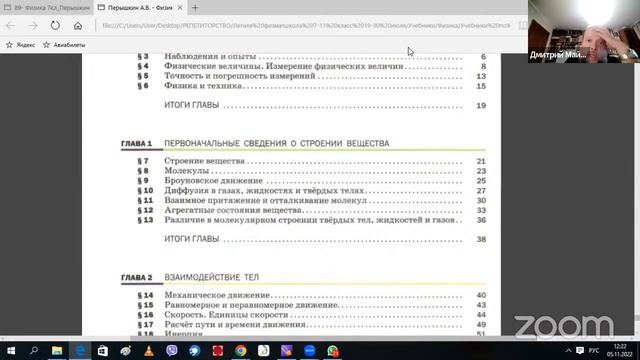Open the blue bird messenger in taskbar
Screen dimensions: 640x360
point(195,351)
